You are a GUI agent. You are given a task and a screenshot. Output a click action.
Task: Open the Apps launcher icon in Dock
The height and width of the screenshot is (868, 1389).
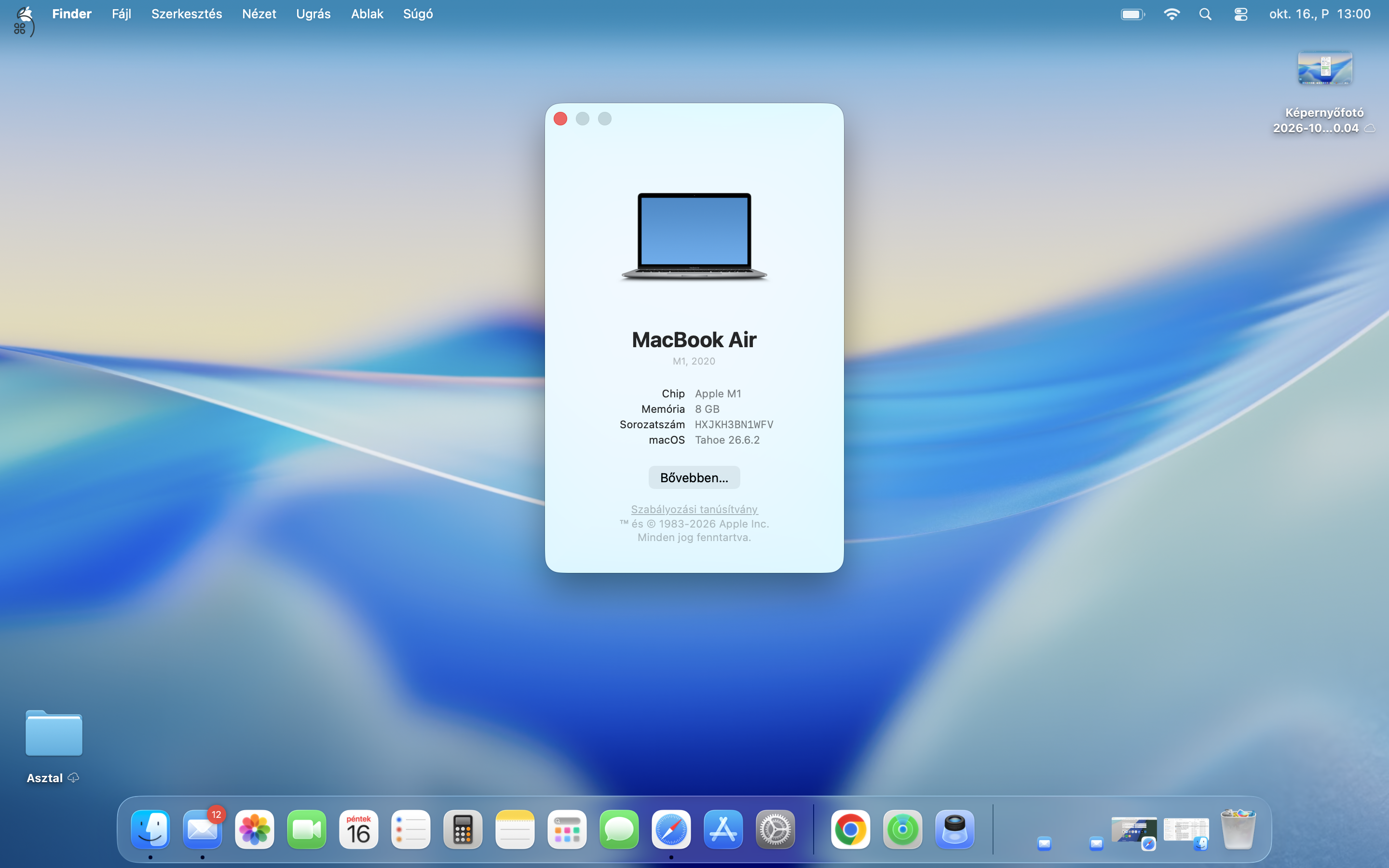click(x=567, y=829)
